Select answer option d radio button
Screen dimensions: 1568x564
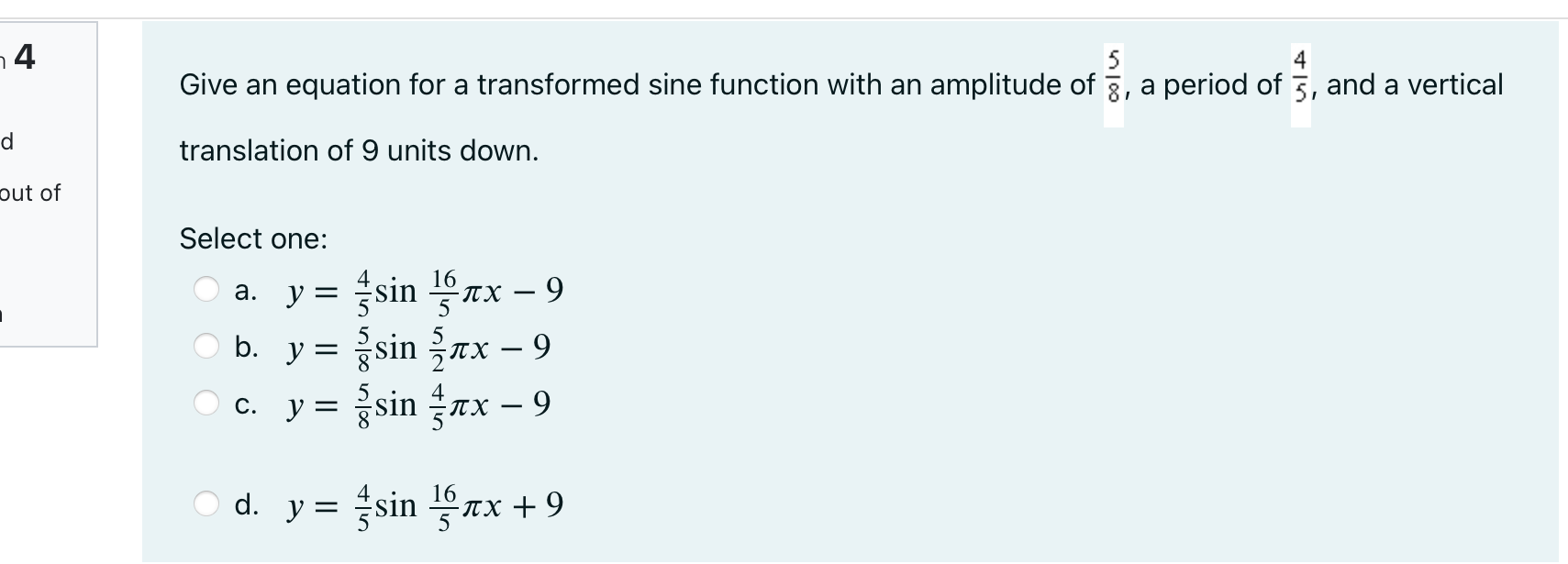click(206, 503)
